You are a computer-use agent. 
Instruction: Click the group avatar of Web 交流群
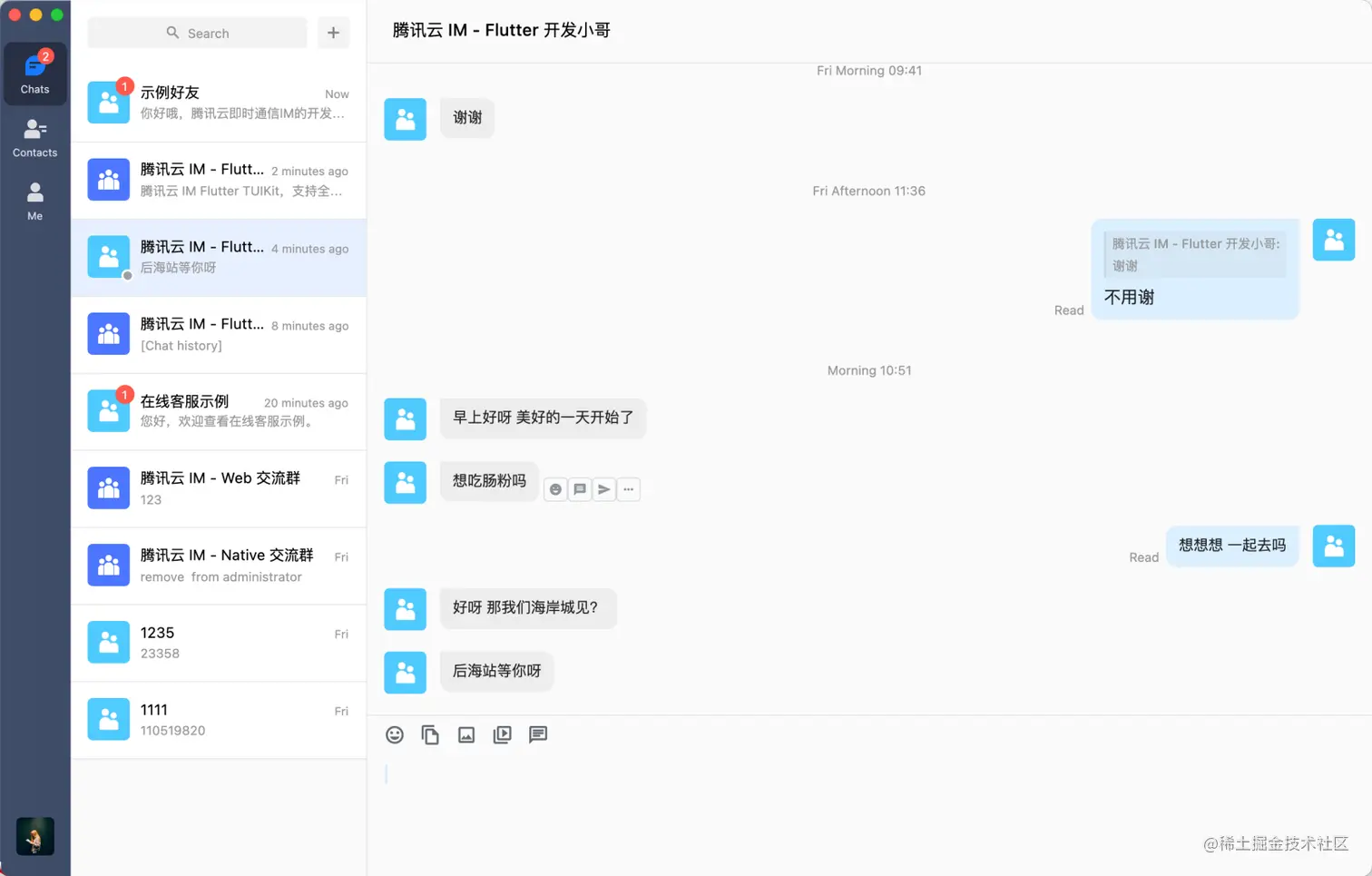(x=108, y=487)
